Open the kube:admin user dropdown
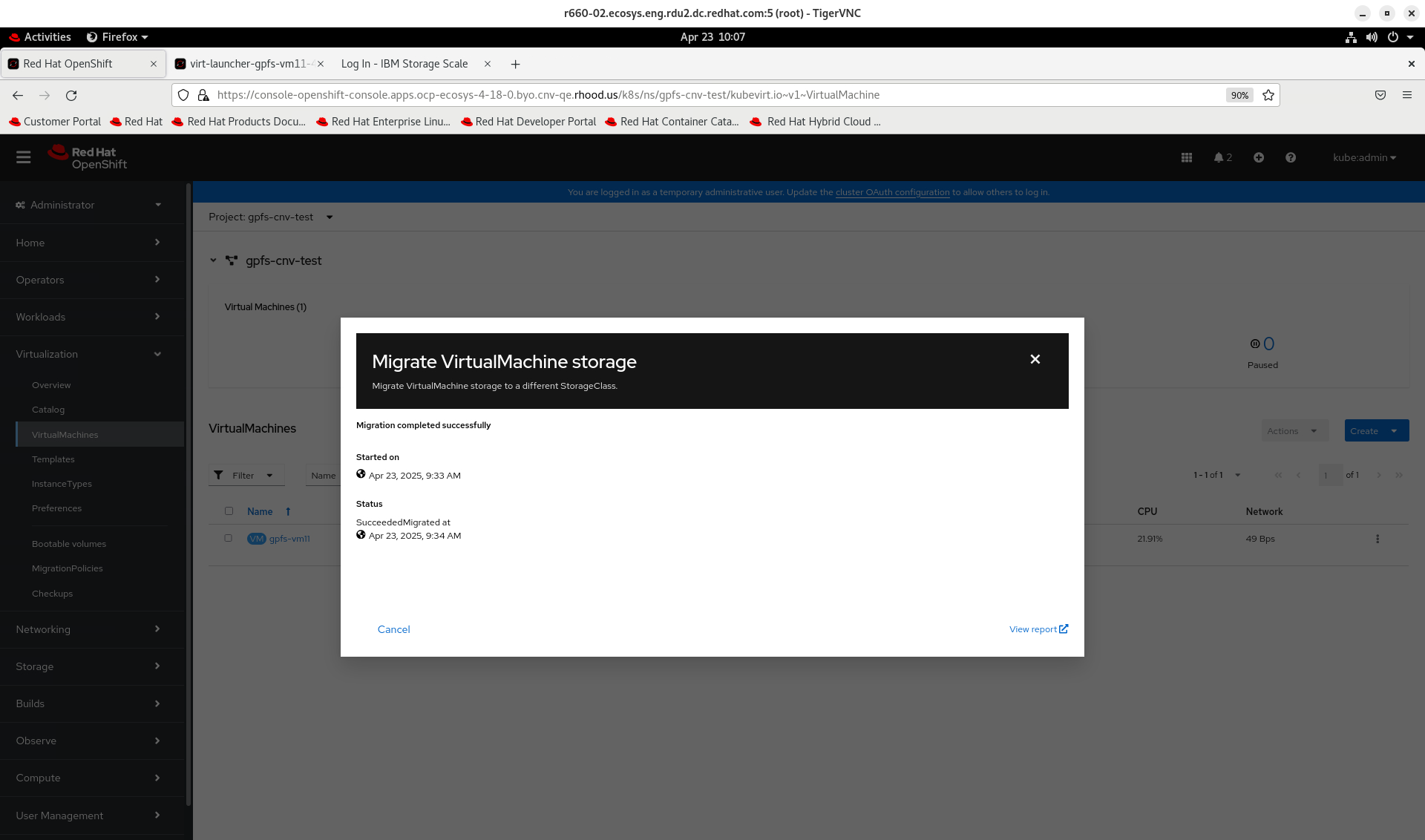Screen dimensions: 1425x840 [x=1364, y=157]
